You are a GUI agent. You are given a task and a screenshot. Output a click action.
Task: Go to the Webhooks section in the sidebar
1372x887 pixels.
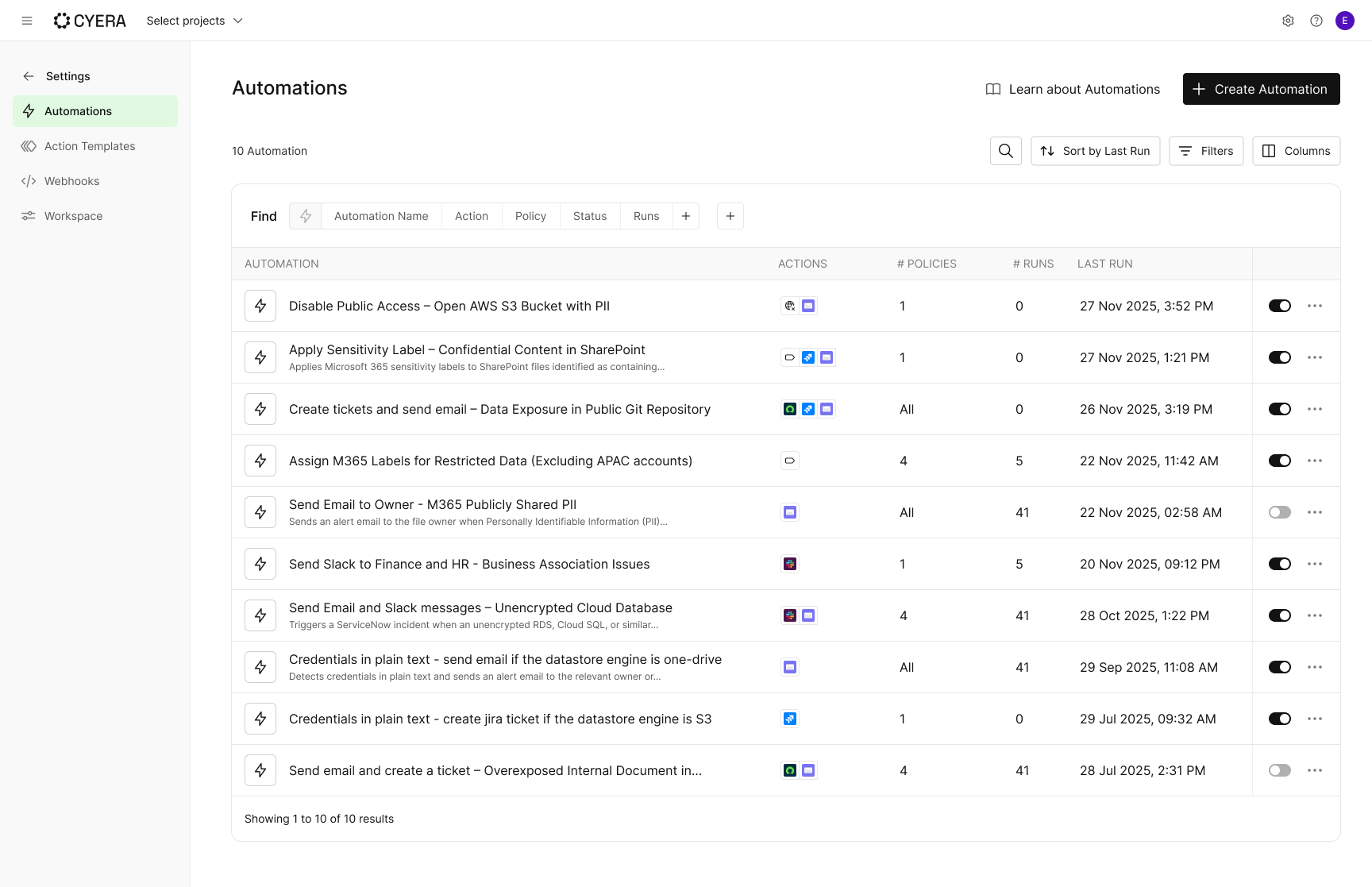coord(71,180)
